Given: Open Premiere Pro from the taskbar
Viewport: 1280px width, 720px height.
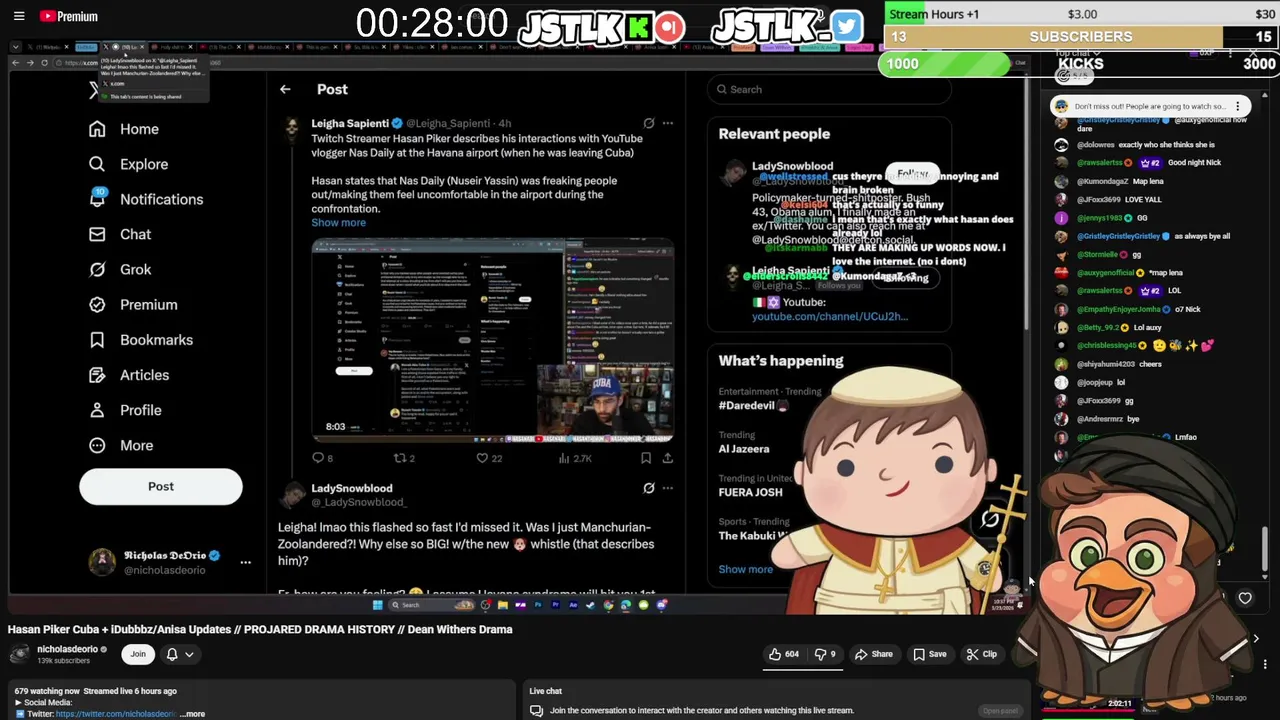Looking at the screenshot, I should [555, 605].
